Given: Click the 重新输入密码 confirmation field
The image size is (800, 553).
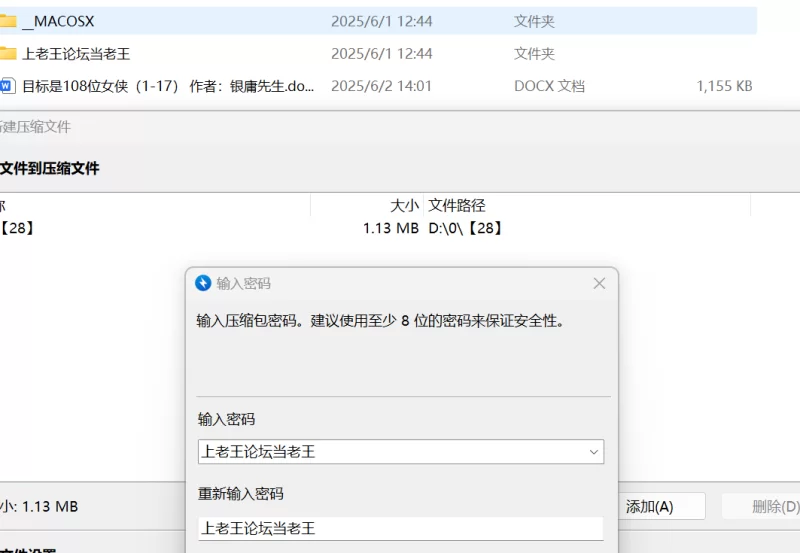Looking at the screenshot, I should click(401, 528).
